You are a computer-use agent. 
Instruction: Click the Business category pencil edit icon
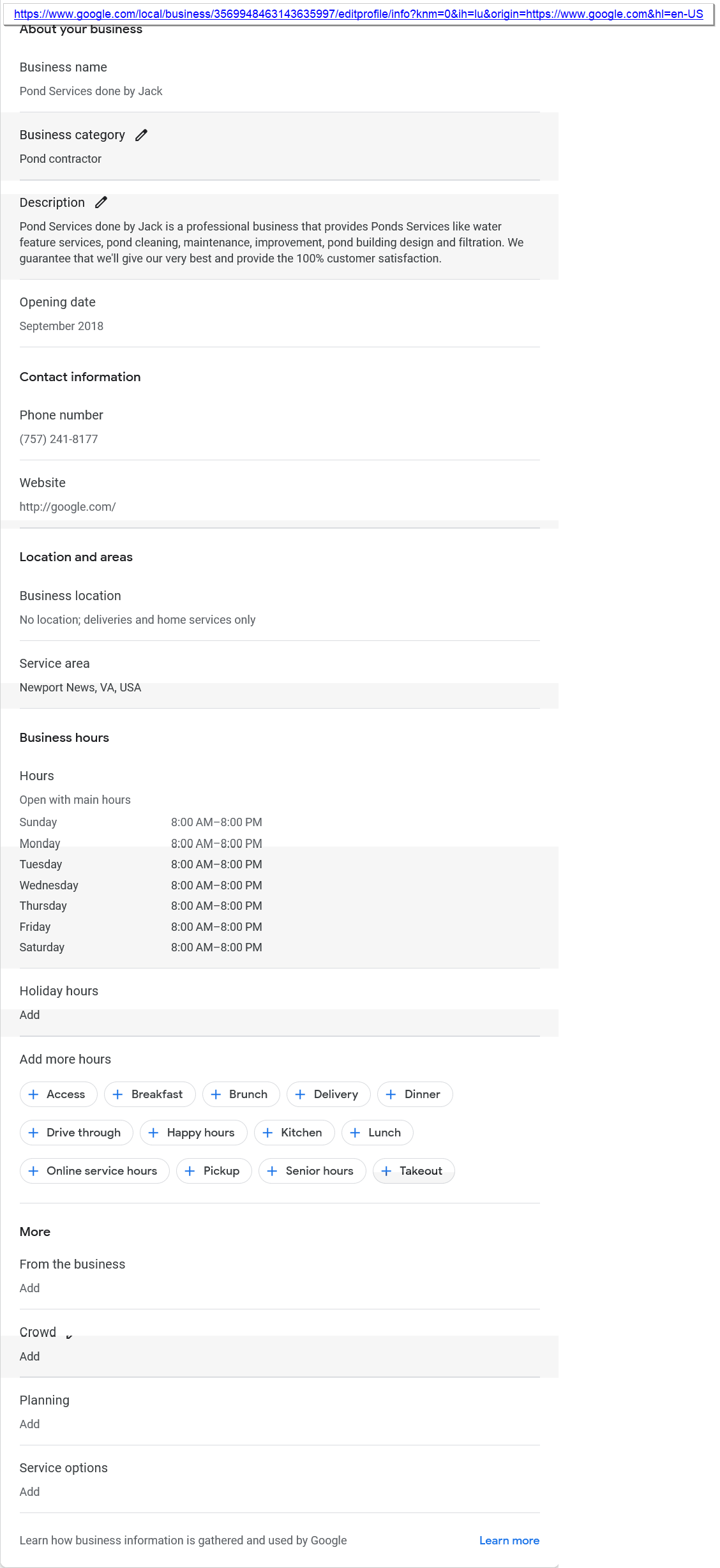point(141,135)
